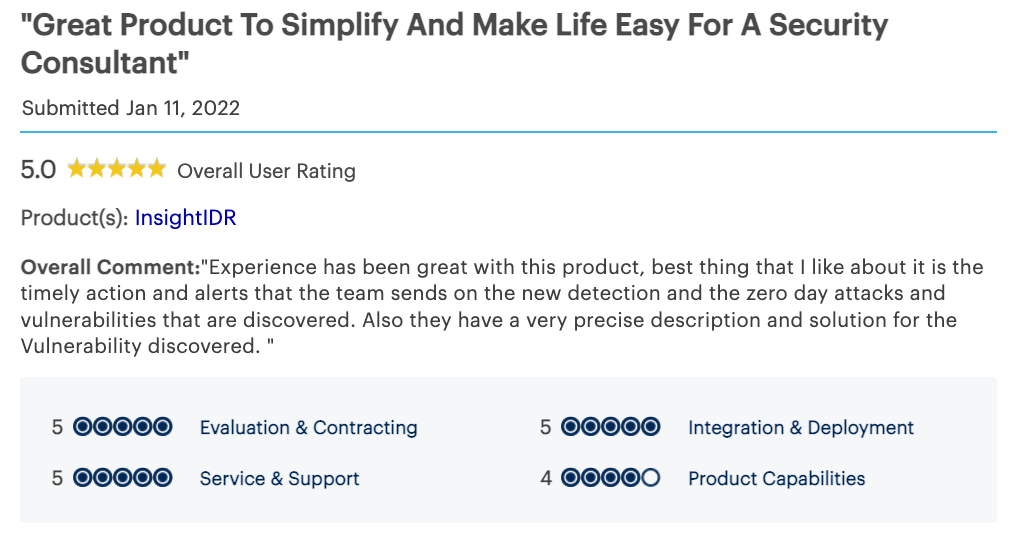
Task: Select the Evaluation & Contracting label
Action: coord(308,428)
